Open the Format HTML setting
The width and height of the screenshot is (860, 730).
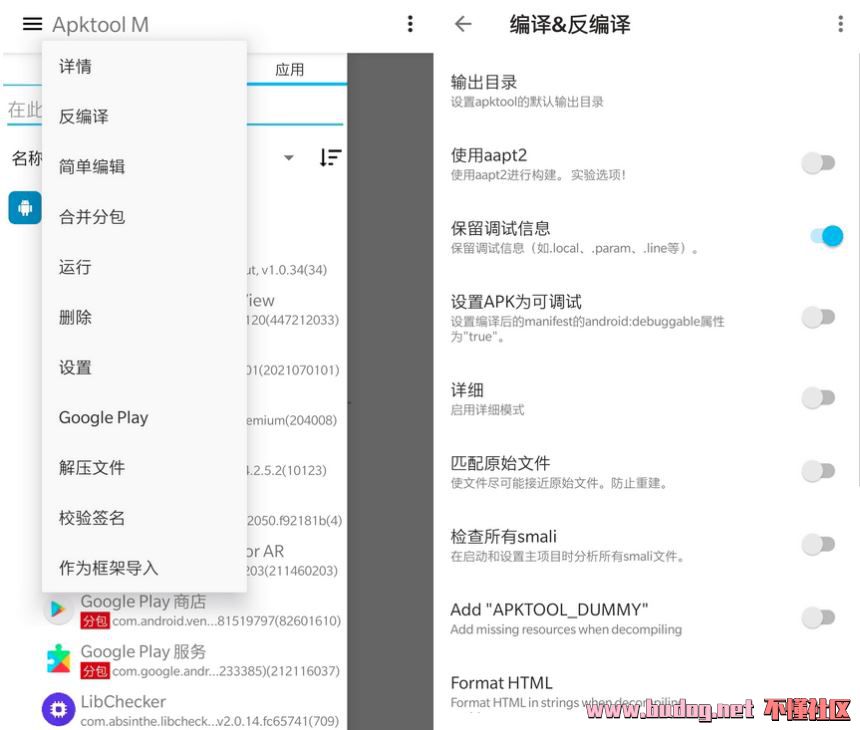click(x=646, y=692)
